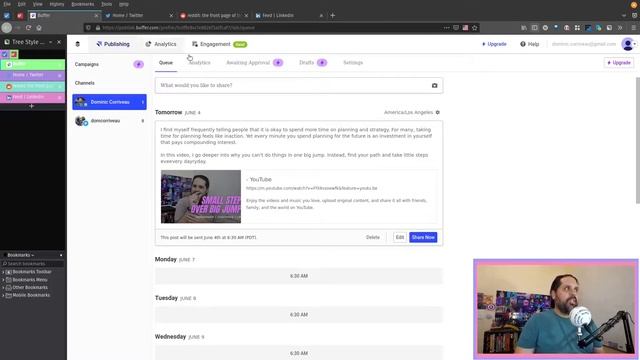Image resolution: width=640 pixels, height=360 pixels.
Task: Go to the browser home page
Action: click(x=39, y=28)
